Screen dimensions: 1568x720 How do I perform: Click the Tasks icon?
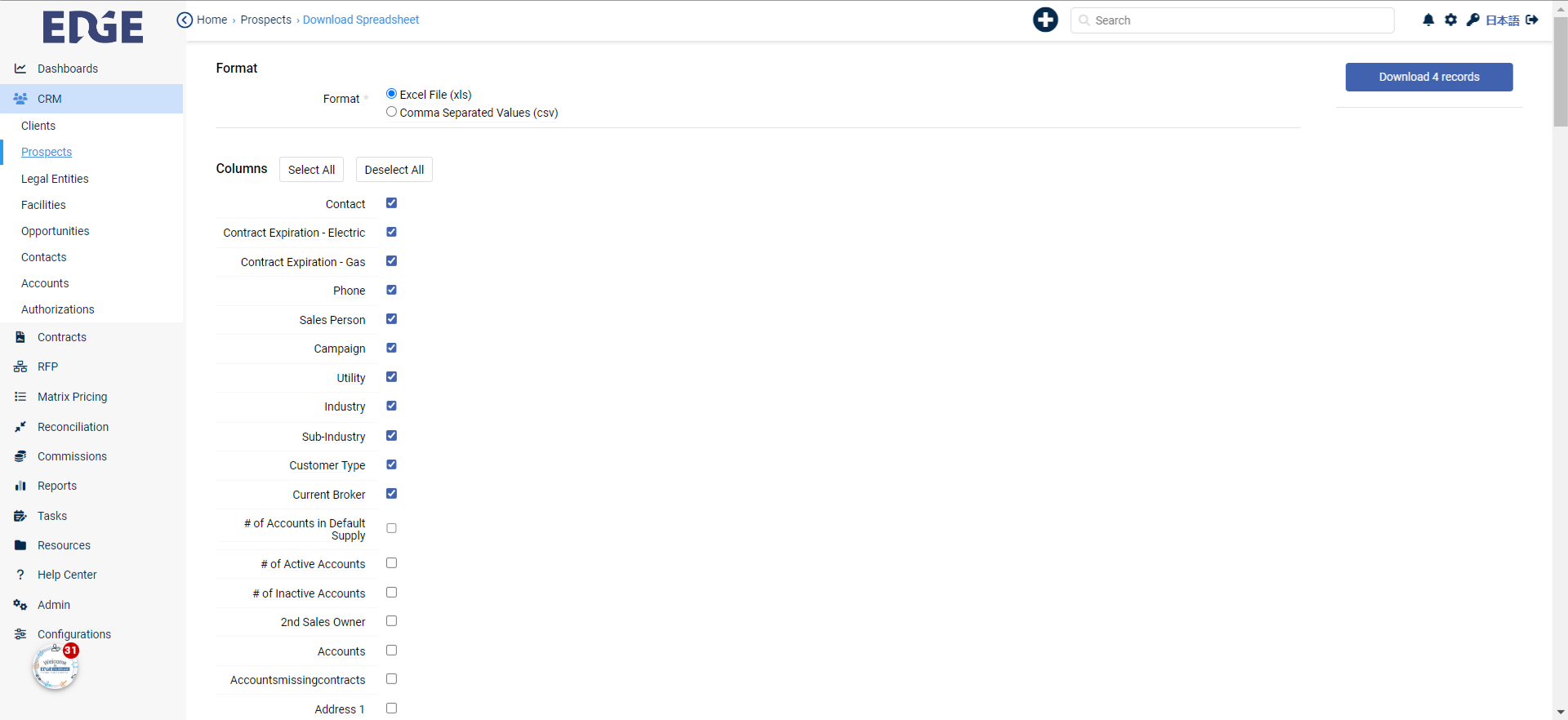20,516
